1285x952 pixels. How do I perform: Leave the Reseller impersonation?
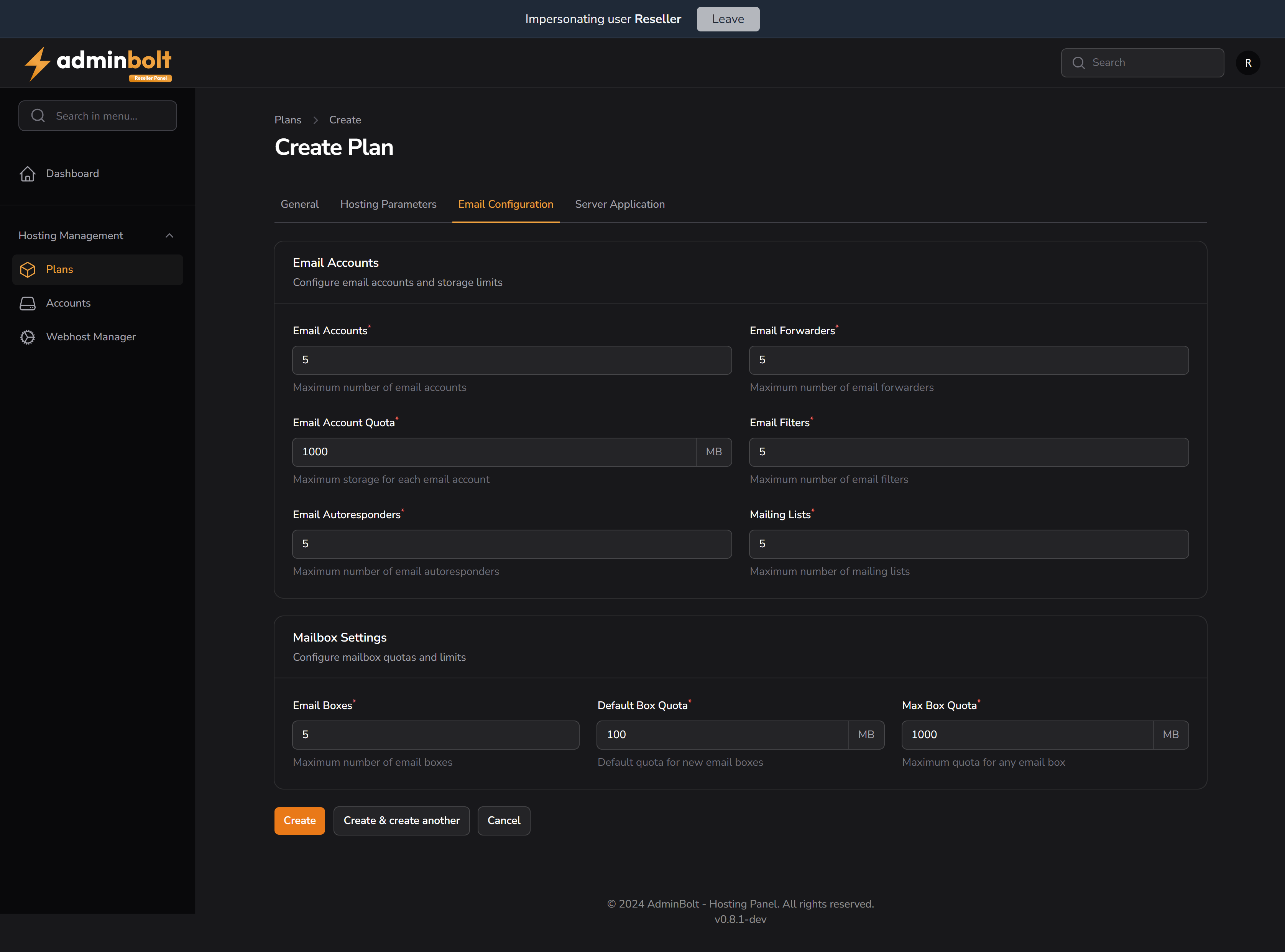(728, 19)
